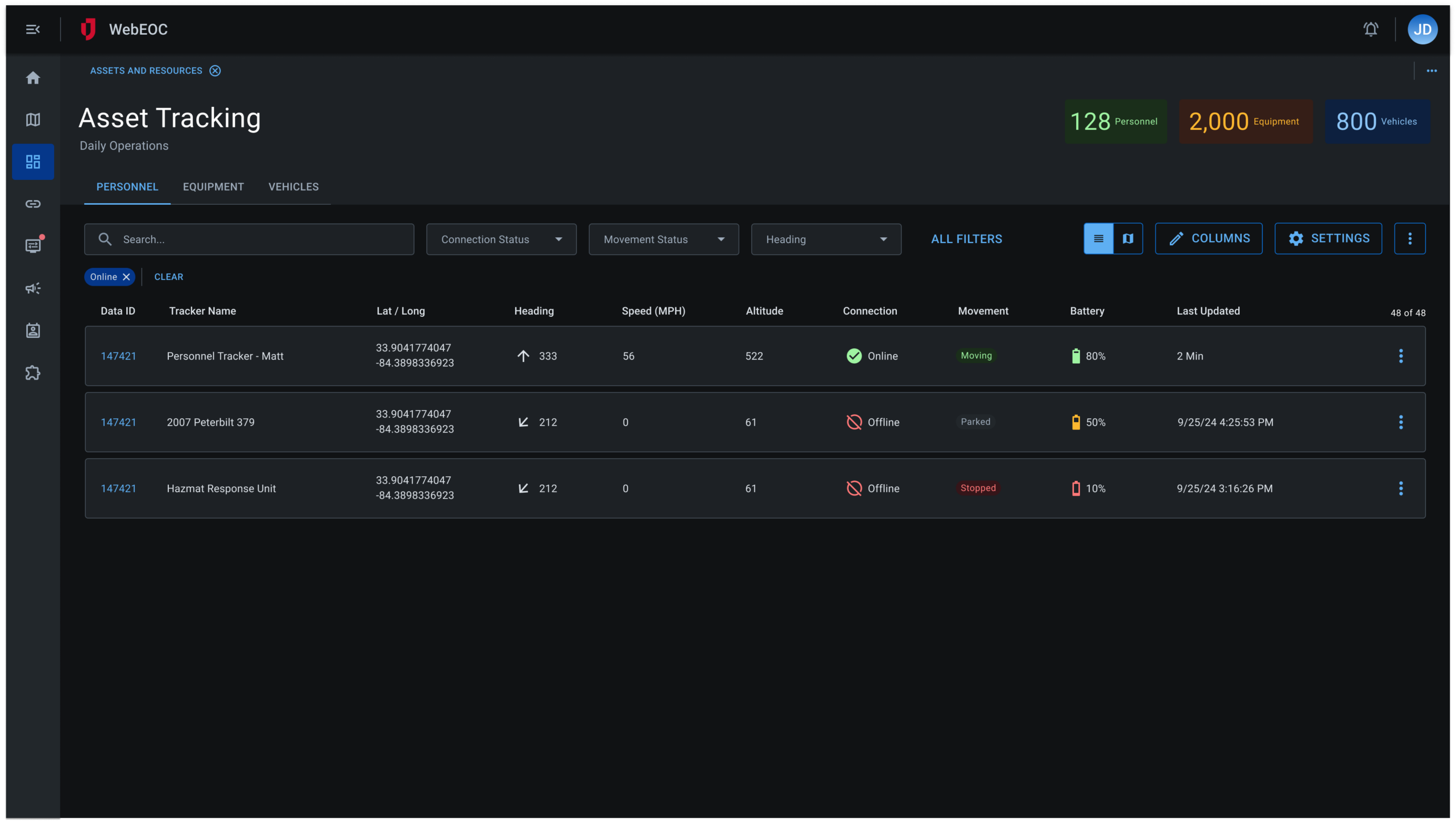Screen dimensions: 1456x821
Task: Click the Altitude column header
Action: (764, 311)
